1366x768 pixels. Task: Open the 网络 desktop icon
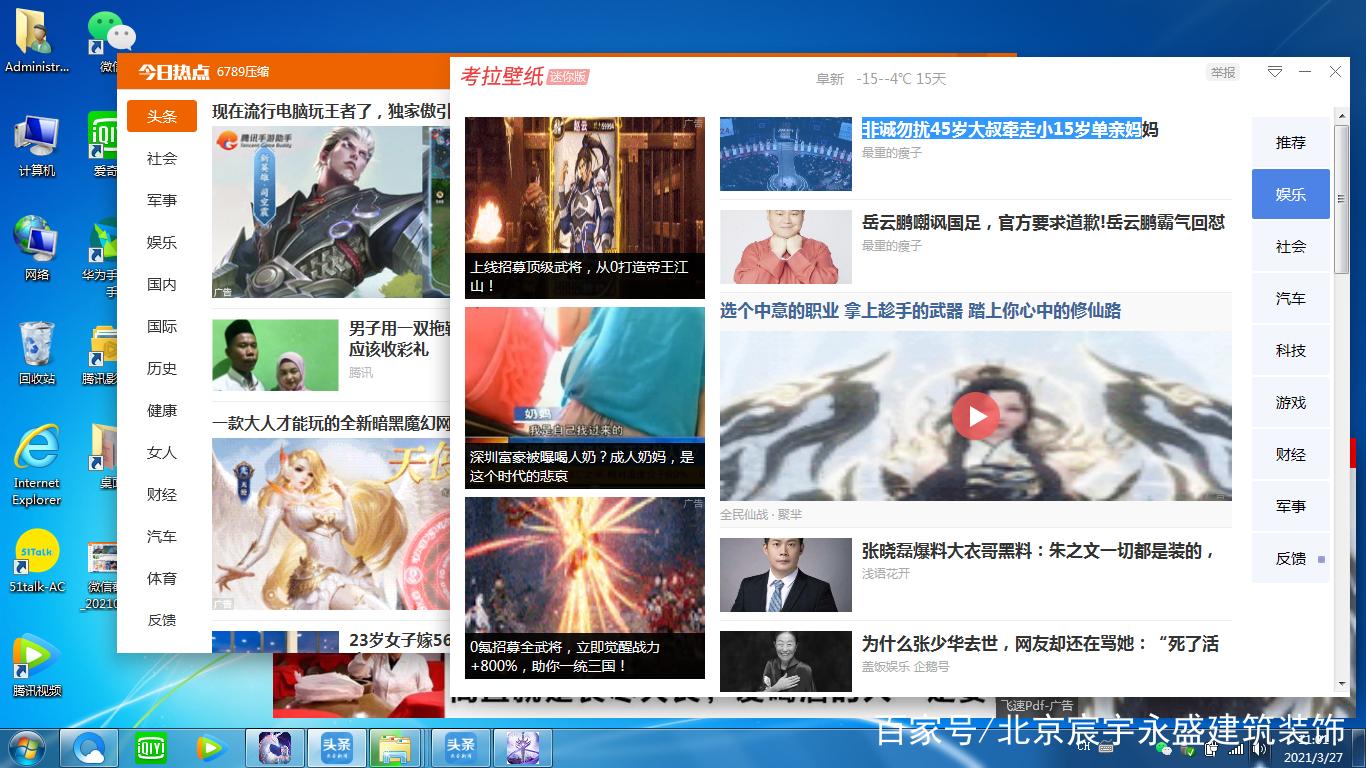click(37, 249)
